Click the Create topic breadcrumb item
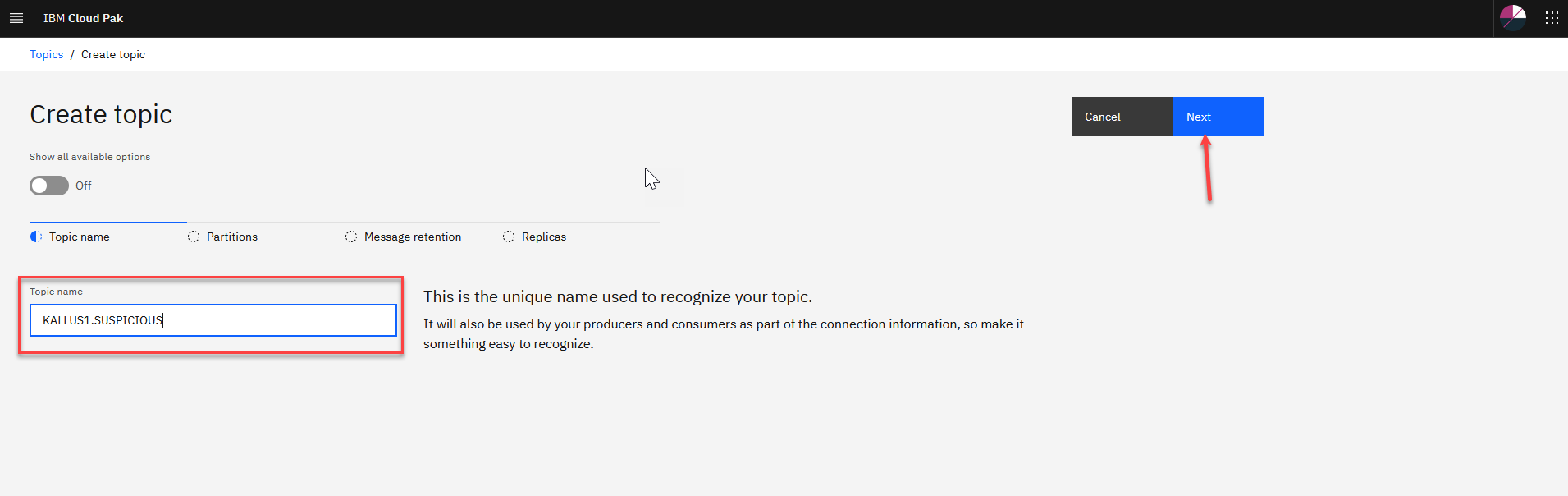 (113, 54)
